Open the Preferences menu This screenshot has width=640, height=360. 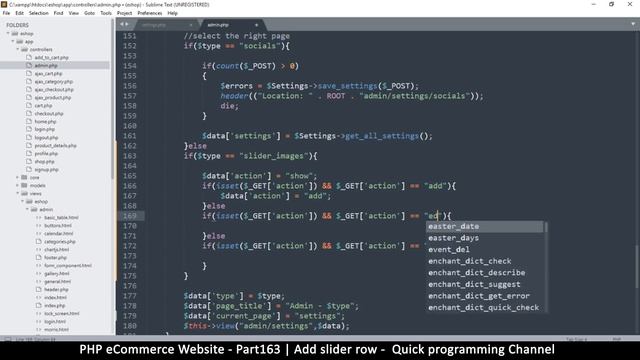149,13
